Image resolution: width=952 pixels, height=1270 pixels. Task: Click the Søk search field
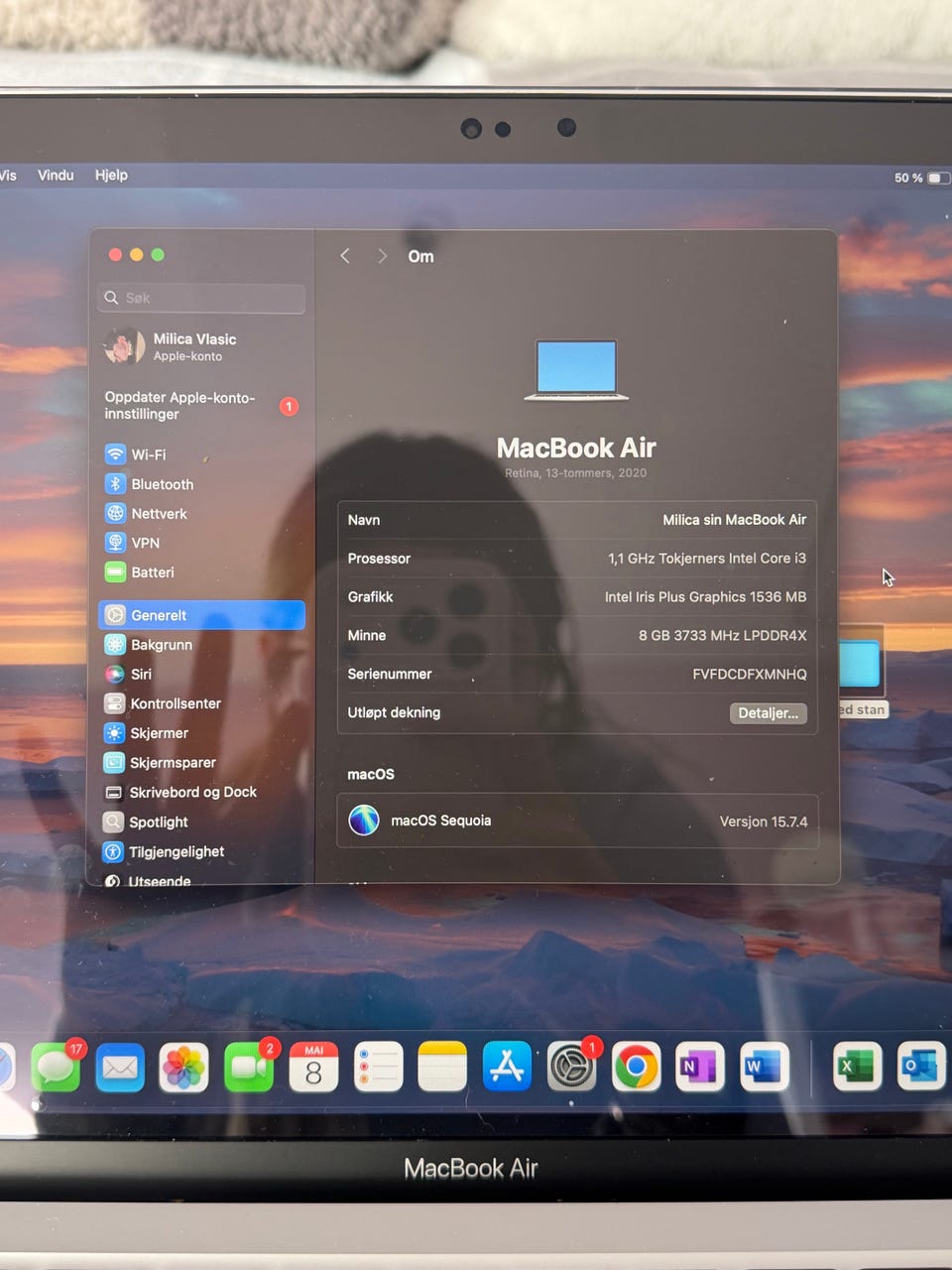pyautogui.click(x=201, y=298)
